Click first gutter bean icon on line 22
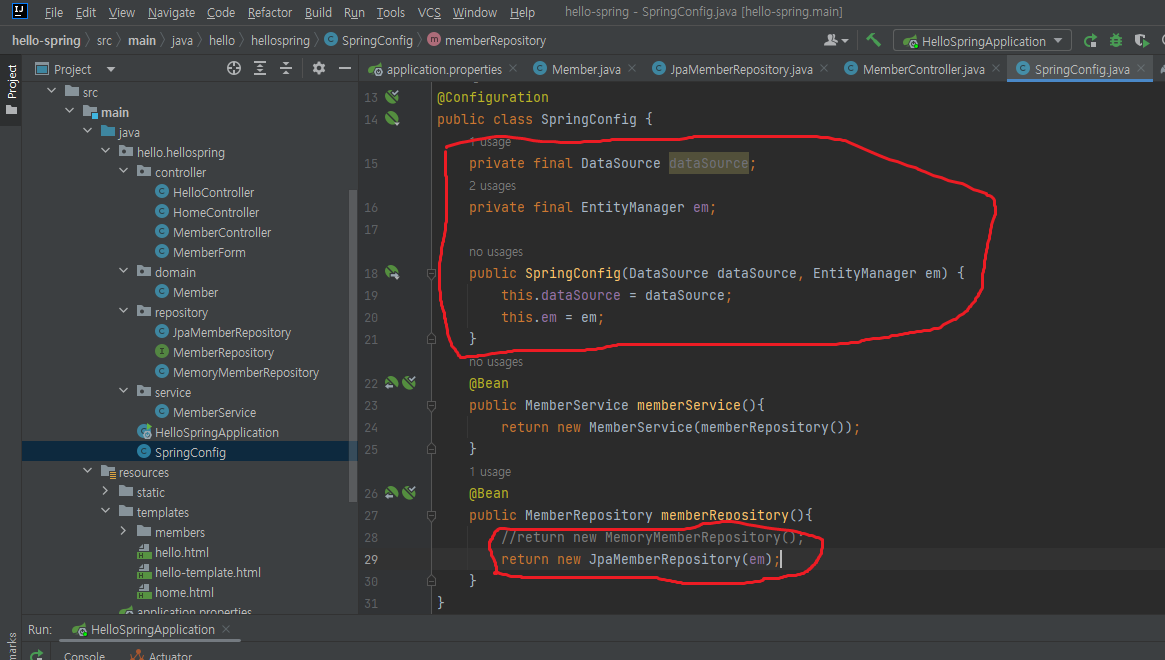 [391, 383]
